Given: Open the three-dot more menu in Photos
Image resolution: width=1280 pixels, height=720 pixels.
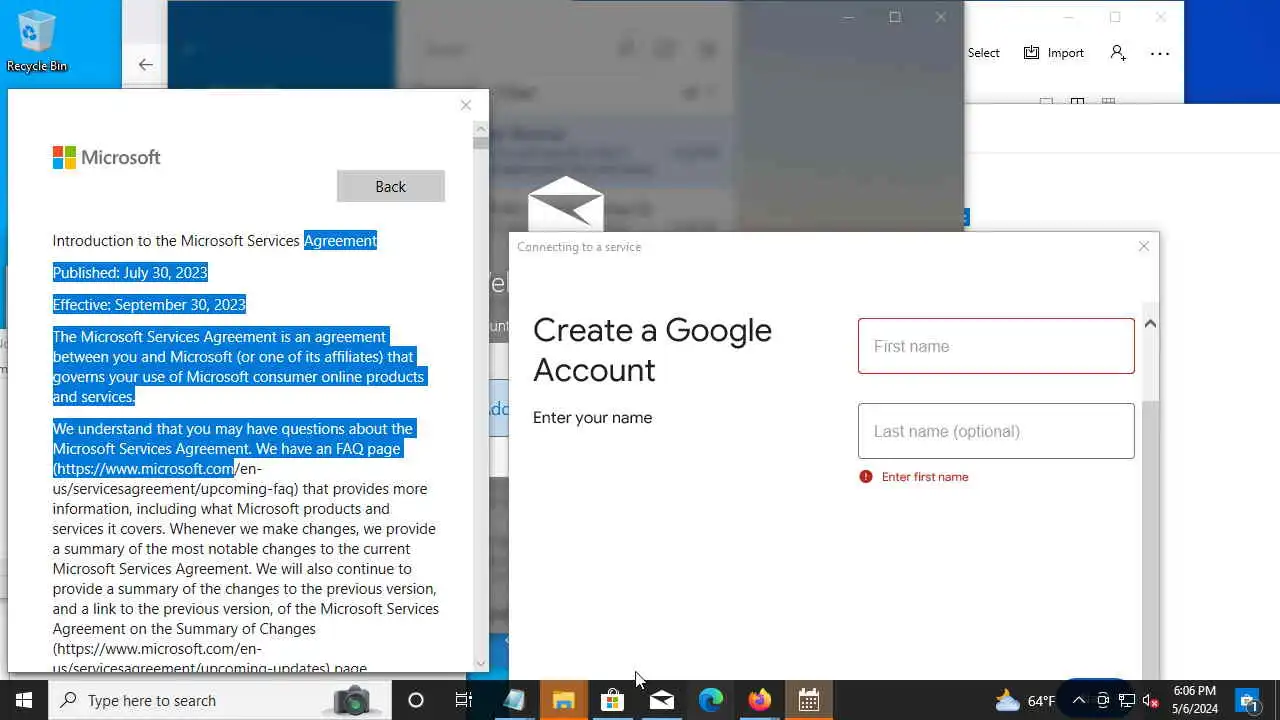Looking at the screenshot, I should point(1160,53).
